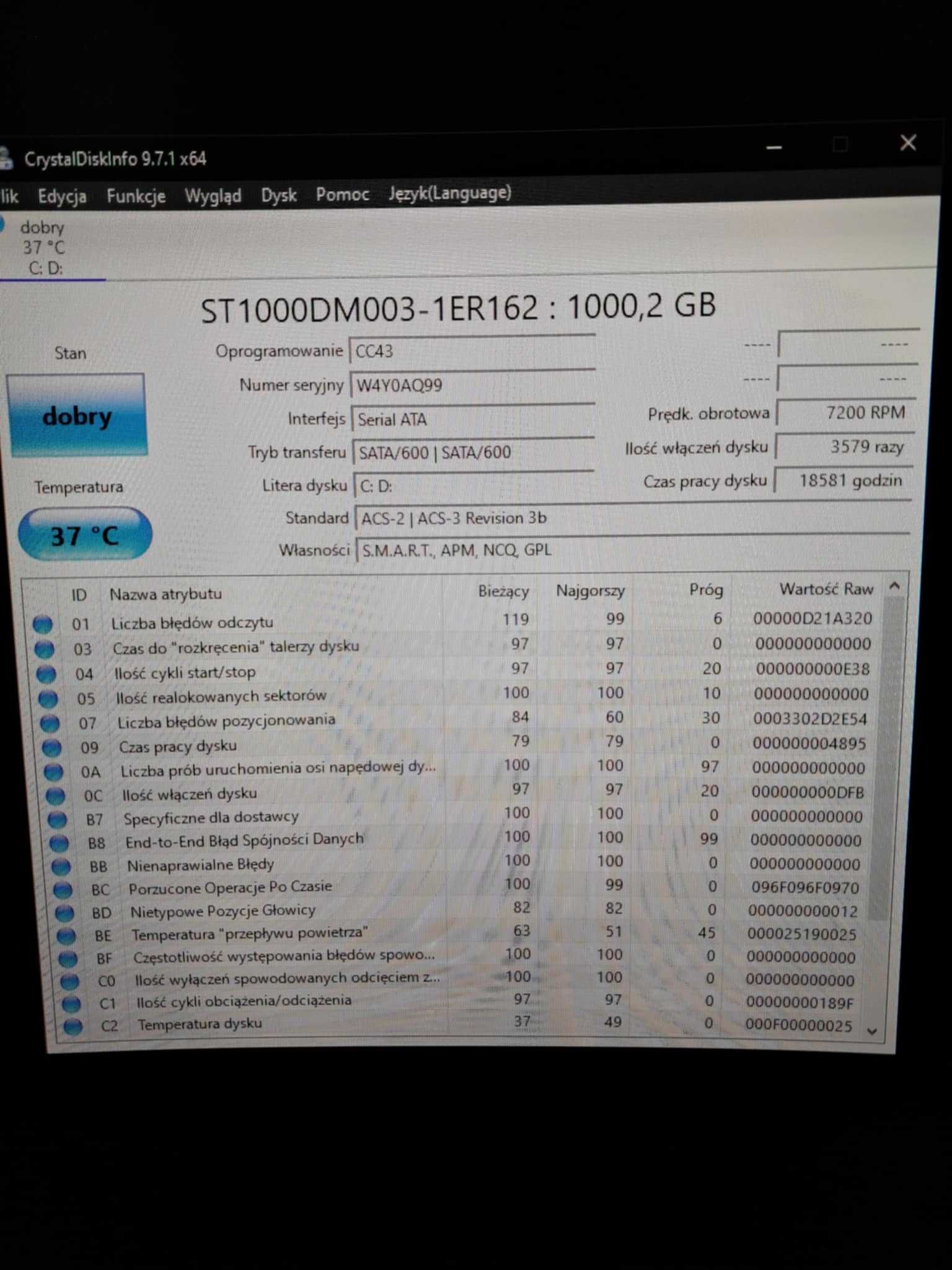This screenshot has width=952, height=1270.
Task: Click attribute name 'Nietypowe Pozycje Głowicy'
Action: pos(223,911)
